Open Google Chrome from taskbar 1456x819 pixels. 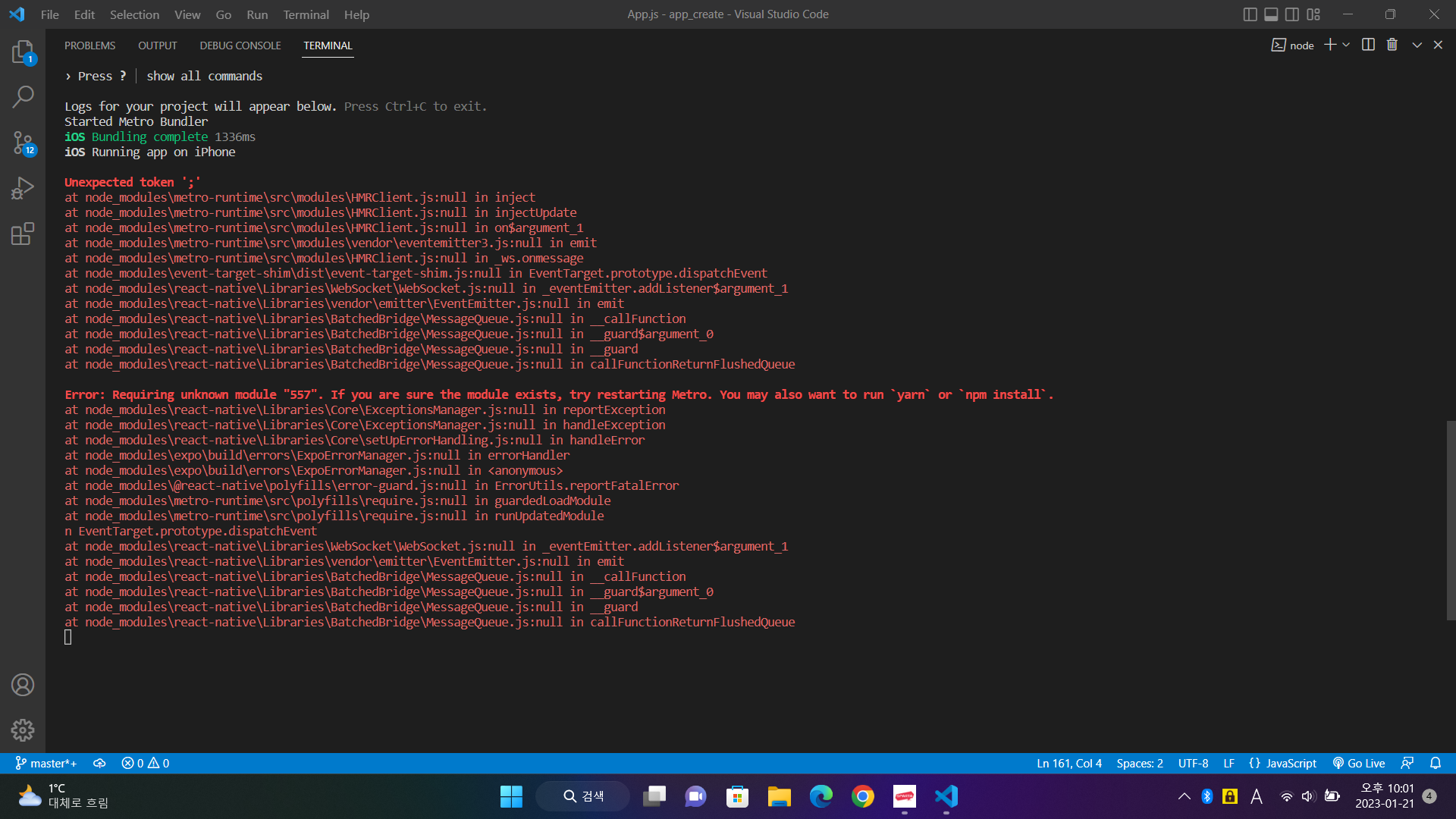[863, 796]
